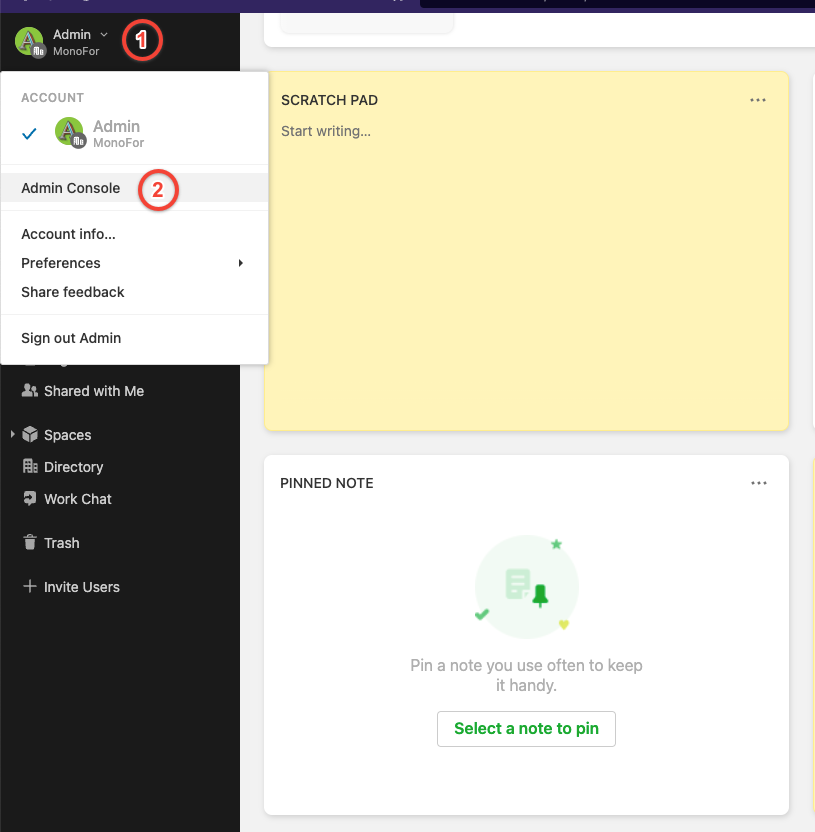Screen dimensions: 815x832
Task: Open Scratch Pad more options menu
Action: [x=758, y=100]
